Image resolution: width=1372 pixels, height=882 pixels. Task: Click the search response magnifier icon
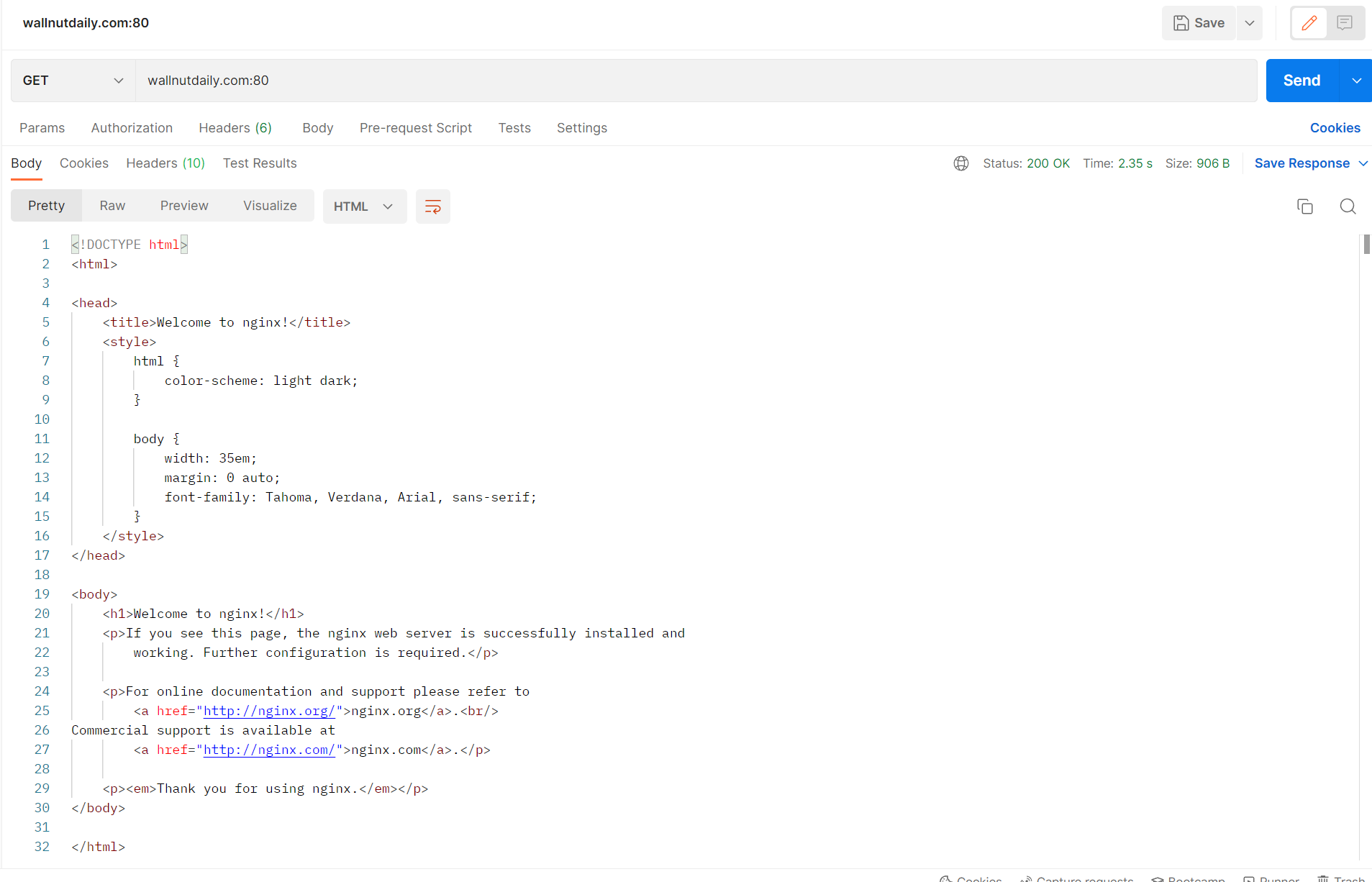point(1348,206)
